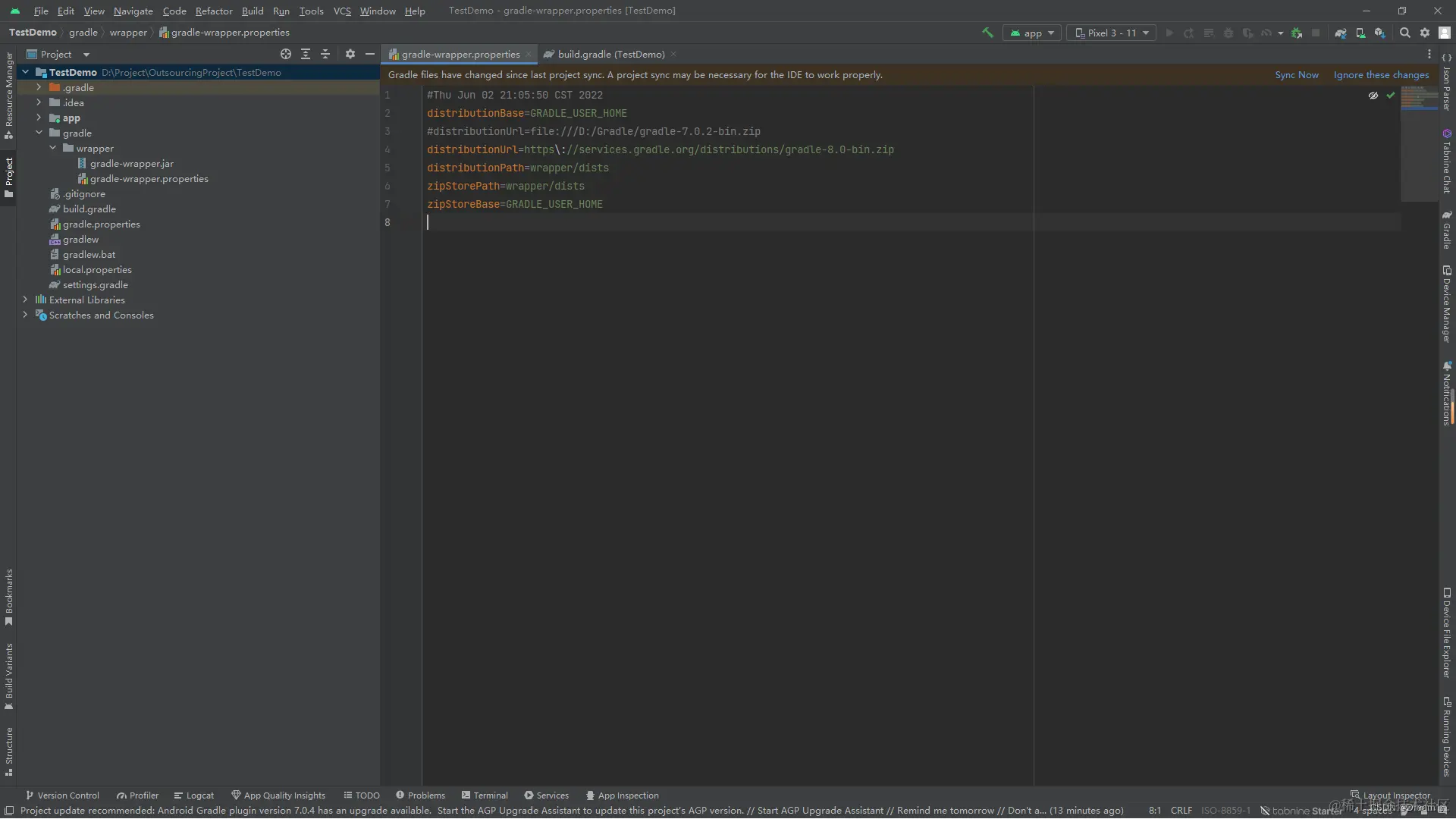Open the SDK Manager icon

tap(1380, 33)
